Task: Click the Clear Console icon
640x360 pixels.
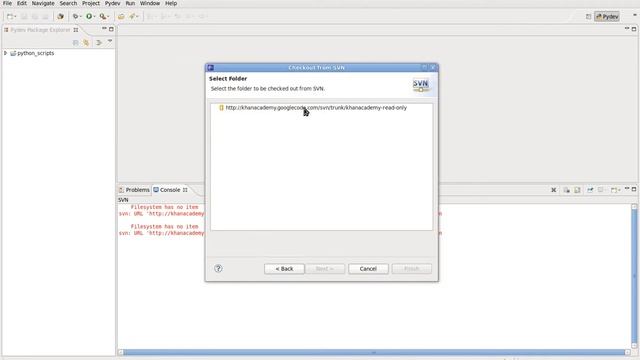Action: (566, 190)
